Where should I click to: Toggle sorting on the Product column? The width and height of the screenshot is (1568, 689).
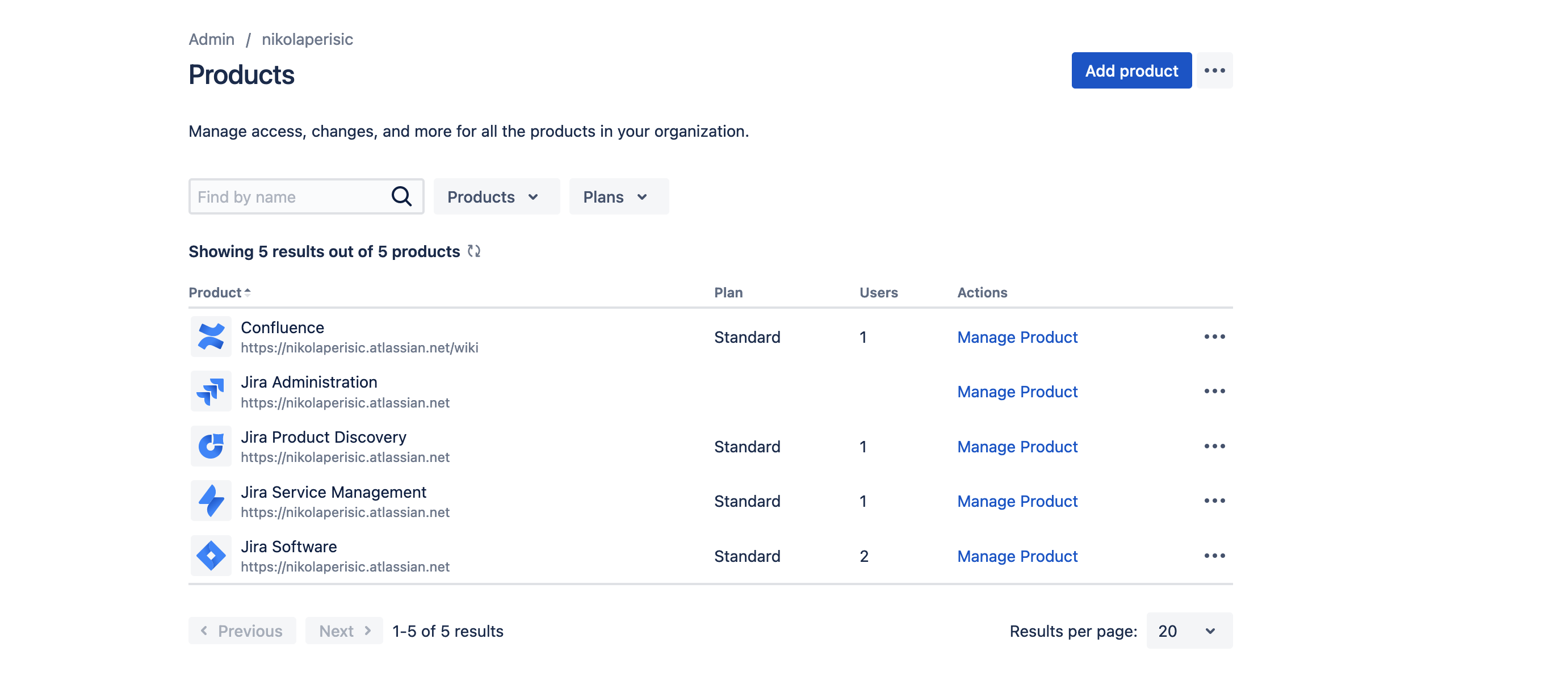pyautogui.click(x=219, y=292)
